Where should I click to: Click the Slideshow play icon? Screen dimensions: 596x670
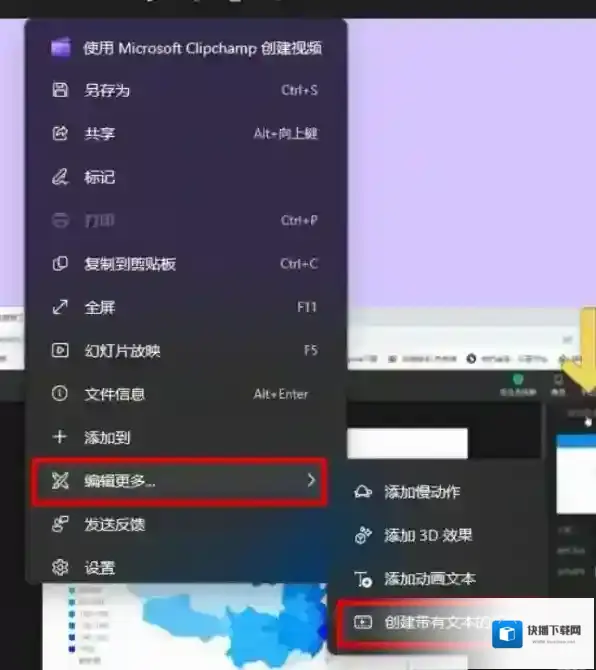60,350
